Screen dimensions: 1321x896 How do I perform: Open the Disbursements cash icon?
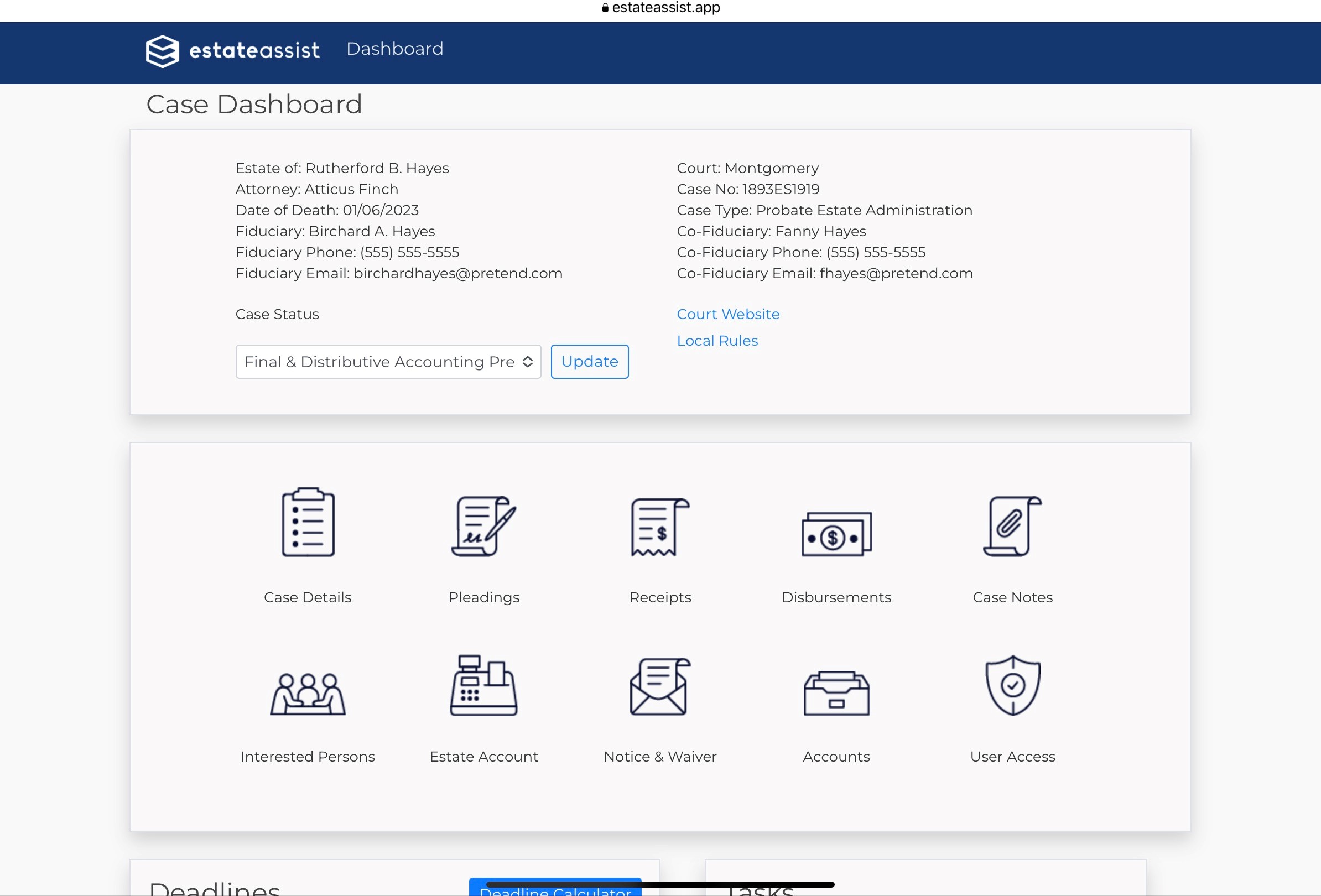(x=836, y=534)
